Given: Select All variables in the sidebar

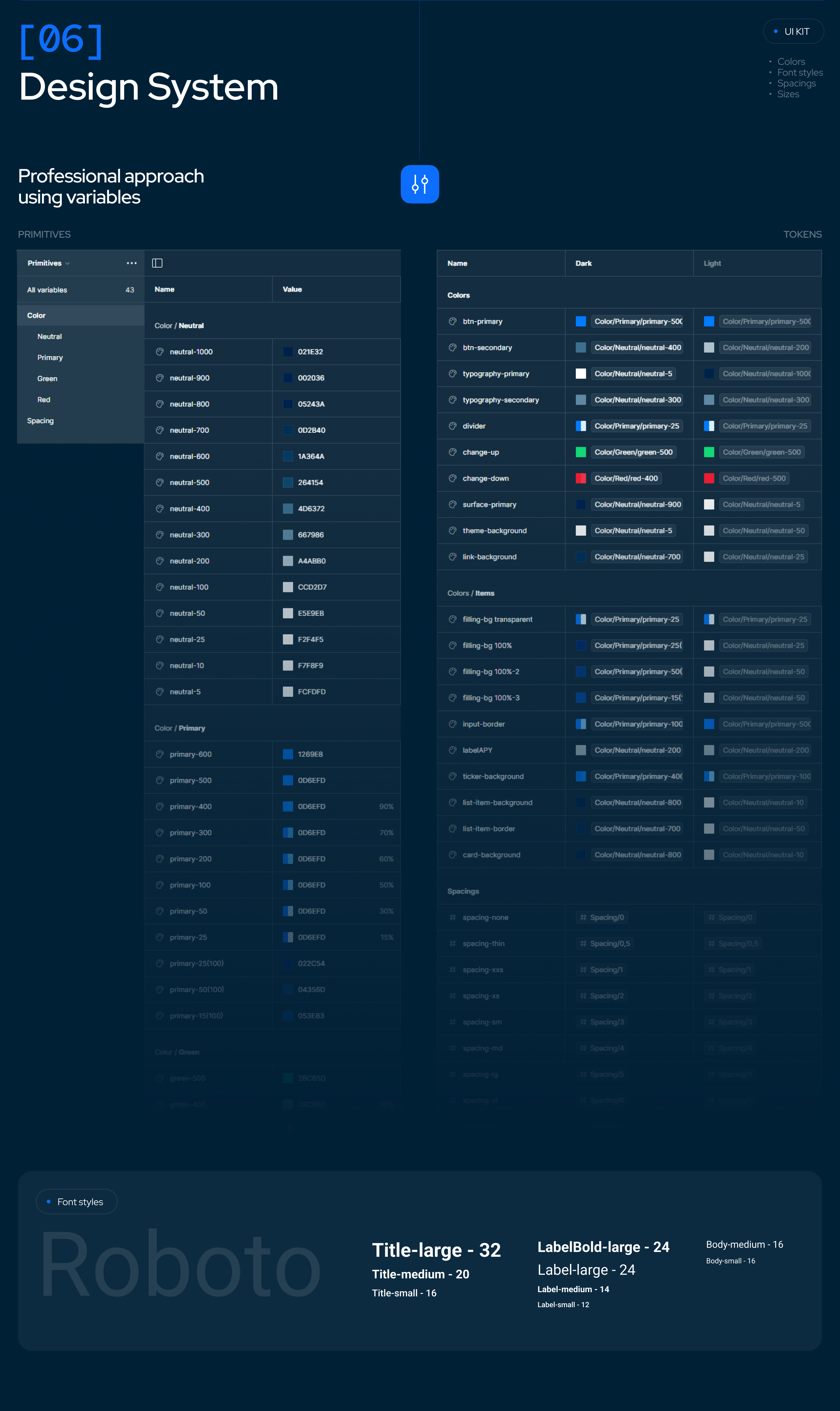Looking at the screenshot, I should 47,290.
